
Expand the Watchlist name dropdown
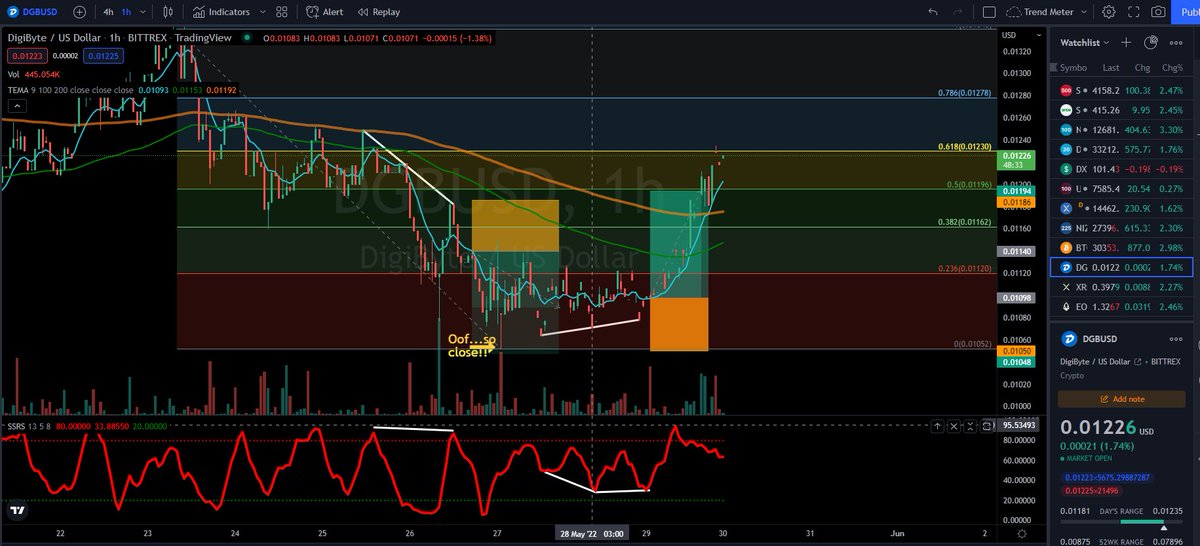[1085, 43]
